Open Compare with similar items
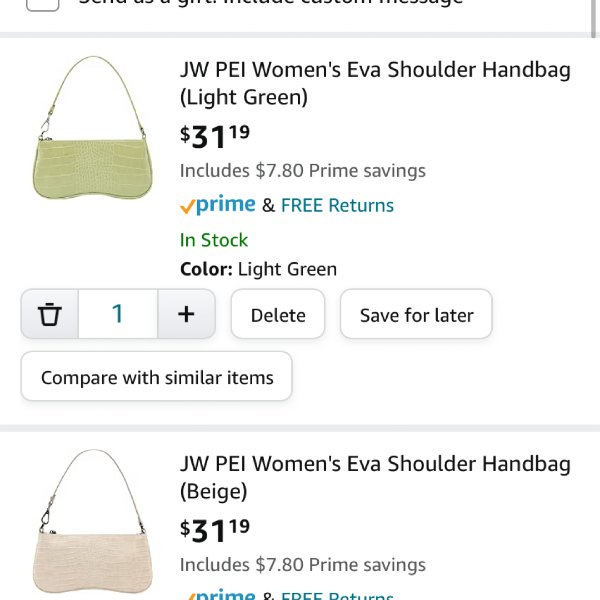600x600 pixels. (x=157, y=377)
